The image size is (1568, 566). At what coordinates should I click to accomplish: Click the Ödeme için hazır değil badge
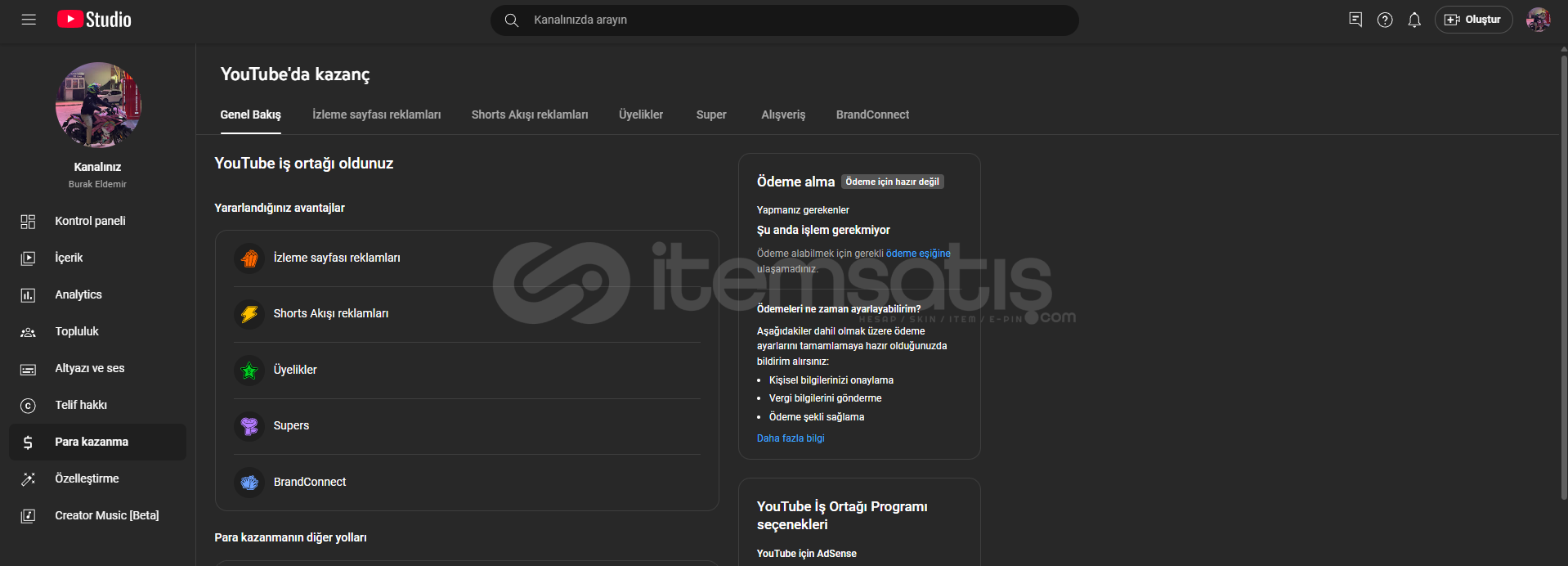pos(893,182)
